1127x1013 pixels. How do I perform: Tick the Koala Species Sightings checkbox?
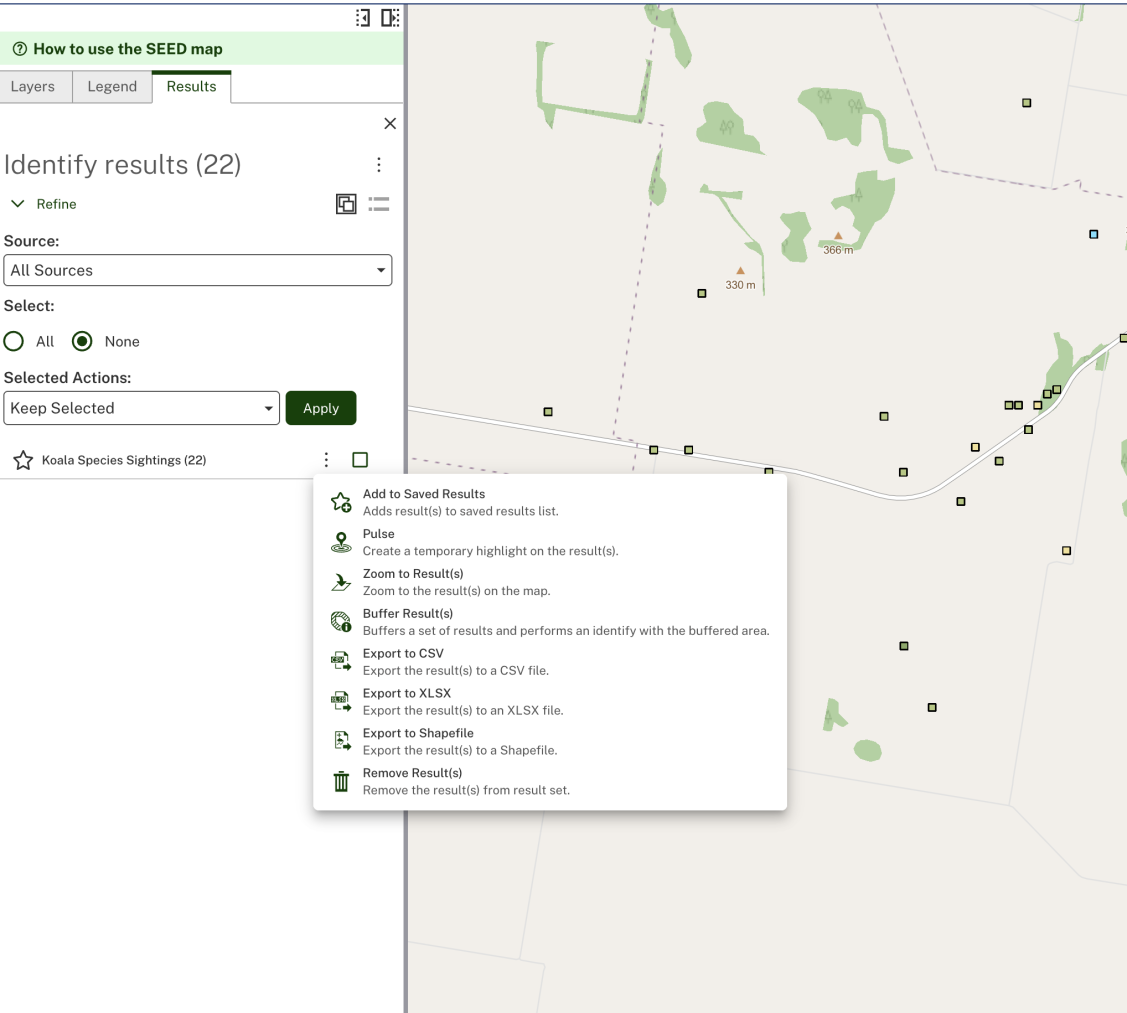pyautogui.click(x=360, y=460)
